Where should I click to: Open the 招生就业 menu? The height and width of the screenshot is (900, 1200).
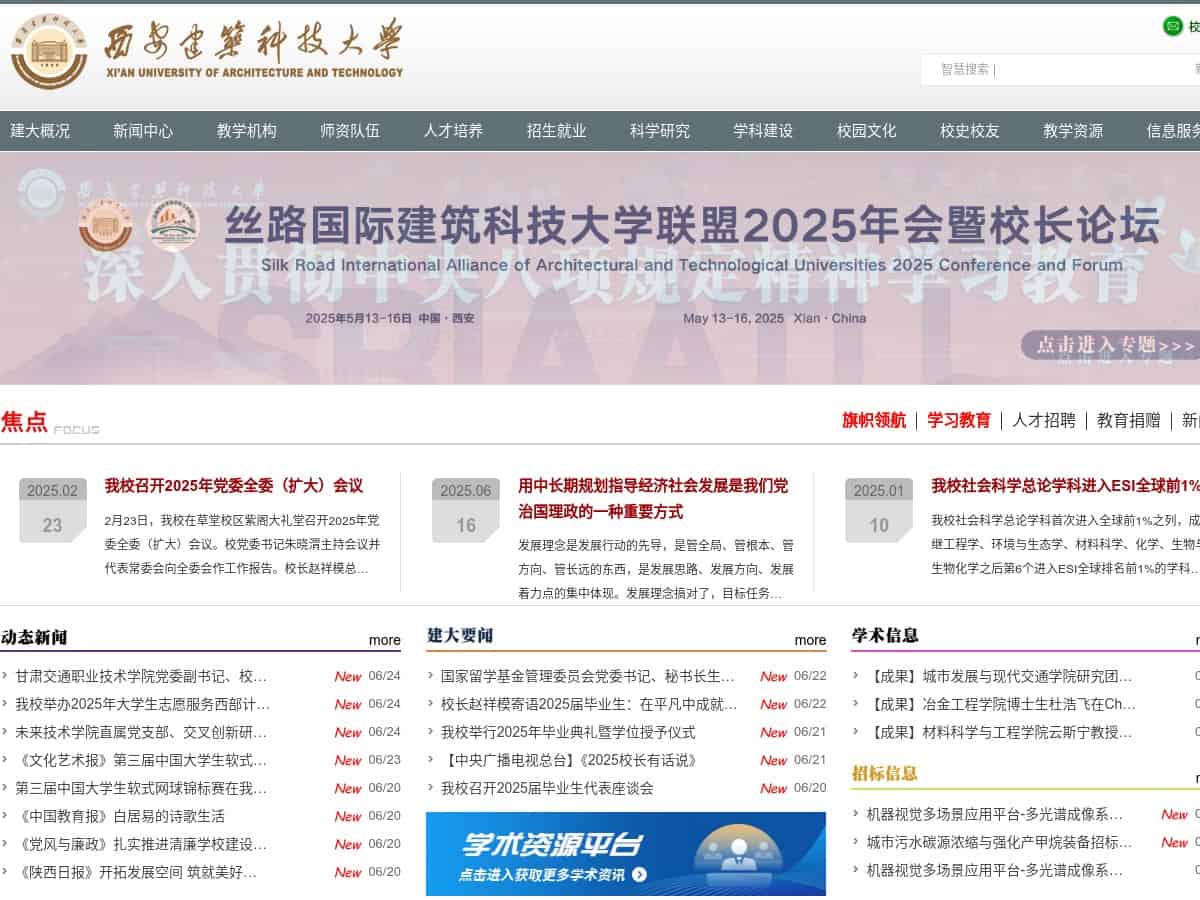pyautogui.click(x=557, y=131)
